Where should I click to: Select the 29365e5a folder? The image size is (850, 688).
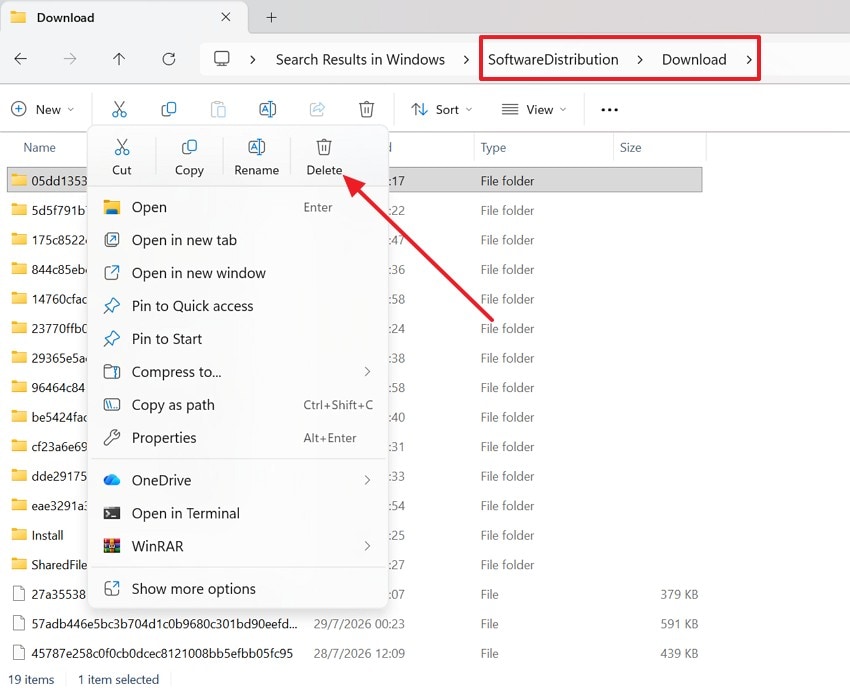tap(49, 358)
